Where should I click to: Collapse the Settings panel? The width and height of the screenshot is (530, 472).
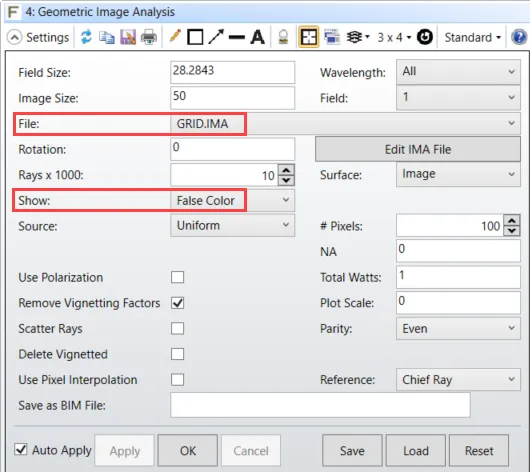14,37
